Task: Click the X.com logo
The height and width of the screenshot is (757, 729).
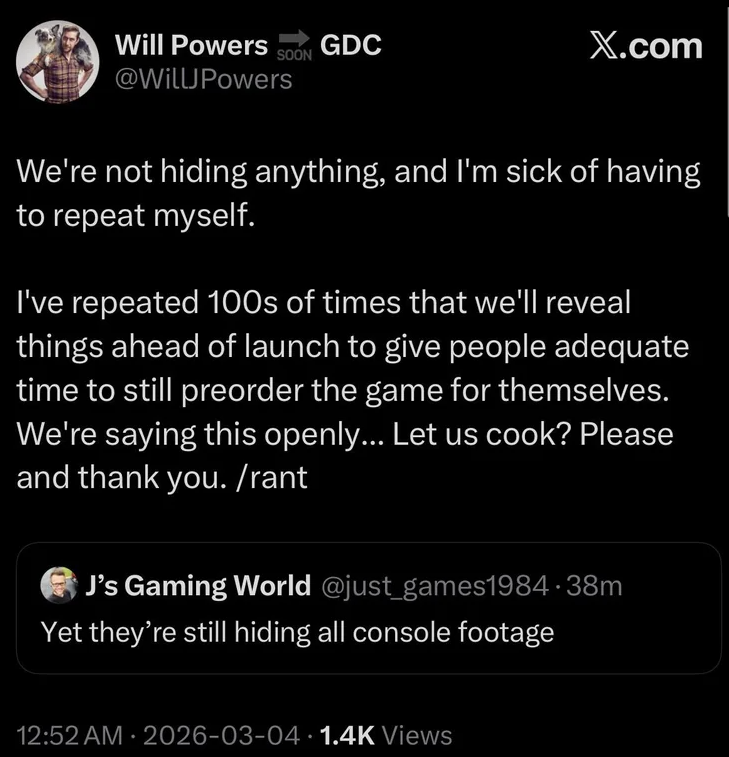Action: coord(645,47)
